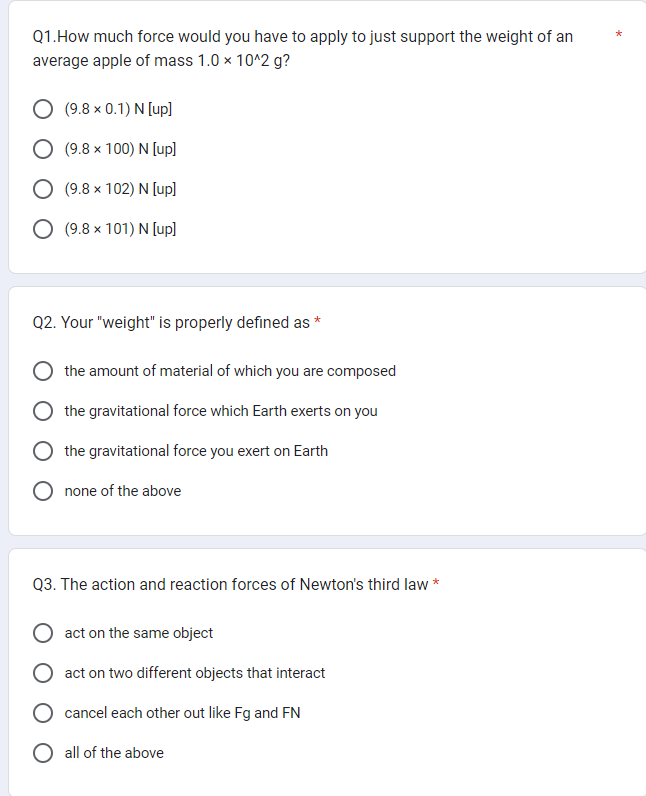The height and width of the screenshot is (796, 646).
Task: Click the required asterisk beside Q1
Action: [619, 35]
